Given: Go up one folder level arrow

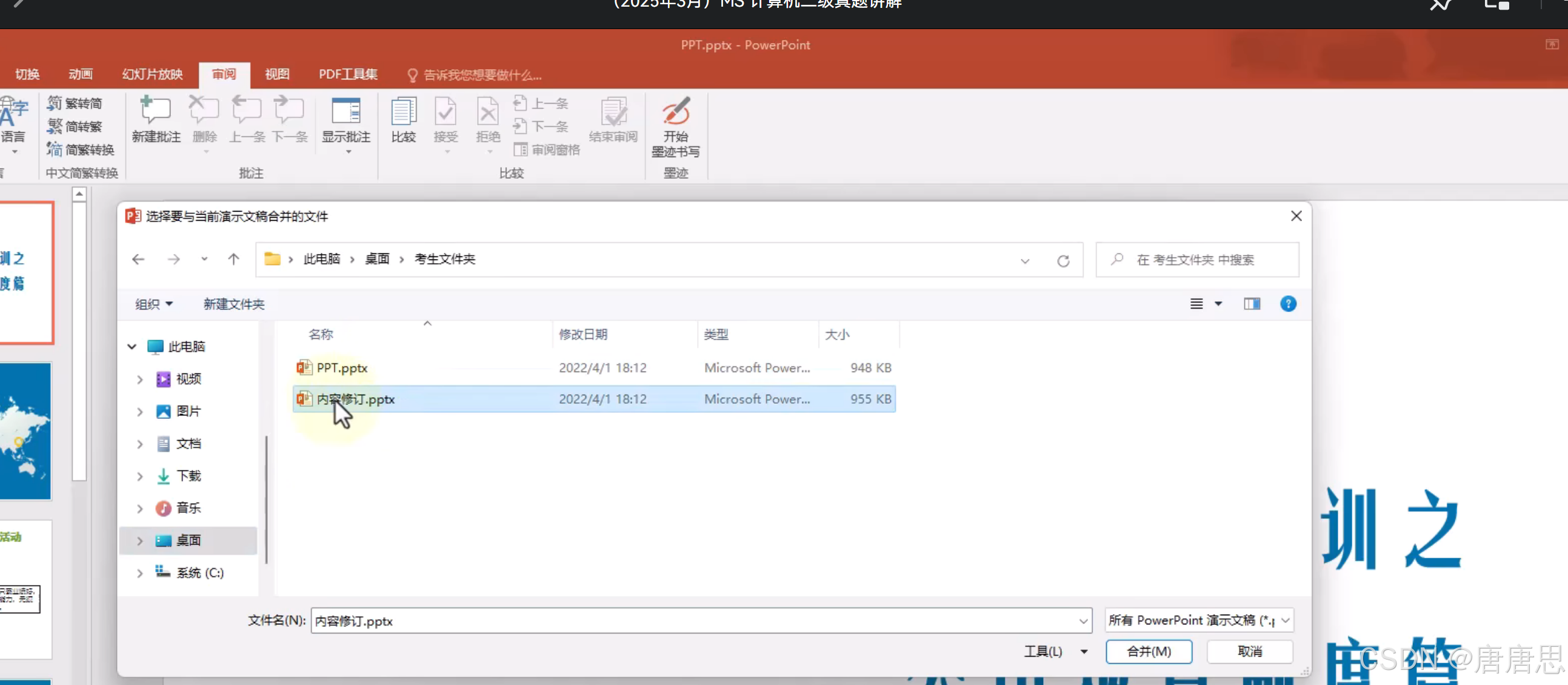Looking at the screenshot, I should [x=234, y=259].
